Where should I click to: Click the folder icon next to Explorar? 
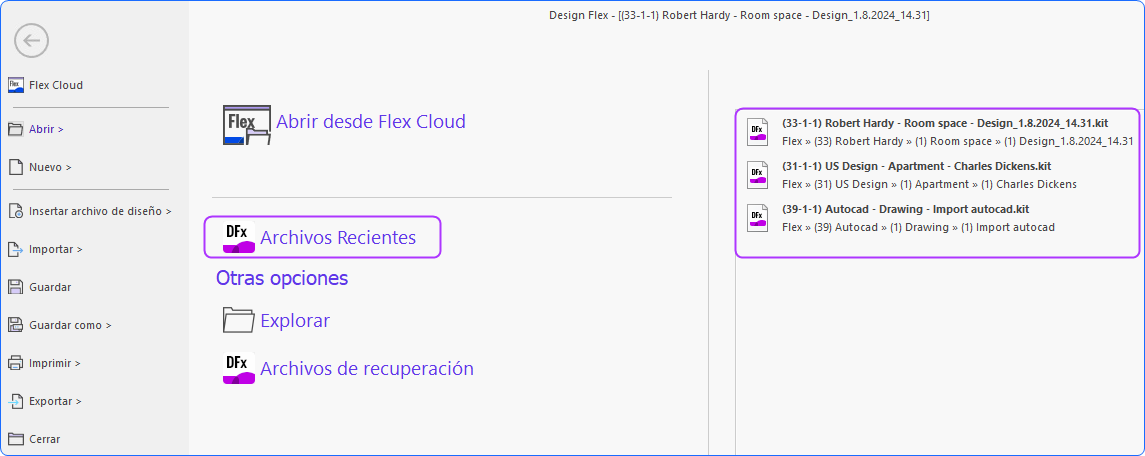239,320
